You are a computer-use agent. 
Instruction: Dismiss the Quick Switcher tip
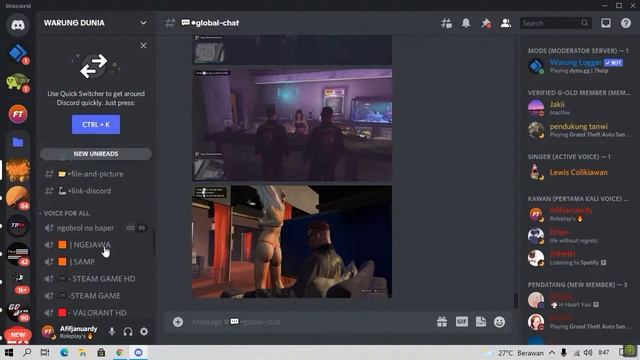(x=143, y=45)
